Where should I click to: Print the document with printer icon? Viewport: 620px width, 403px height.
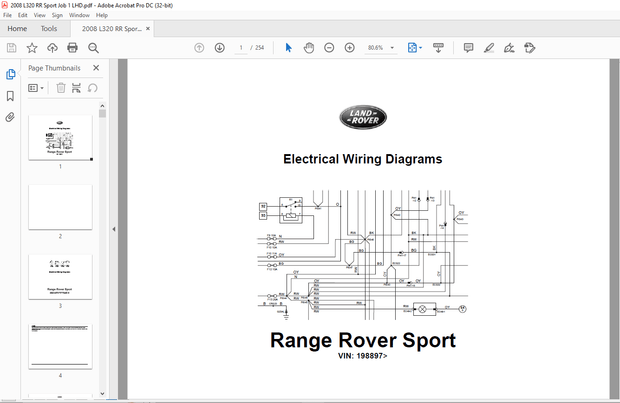pyautogui.click(x=72, y=48)
